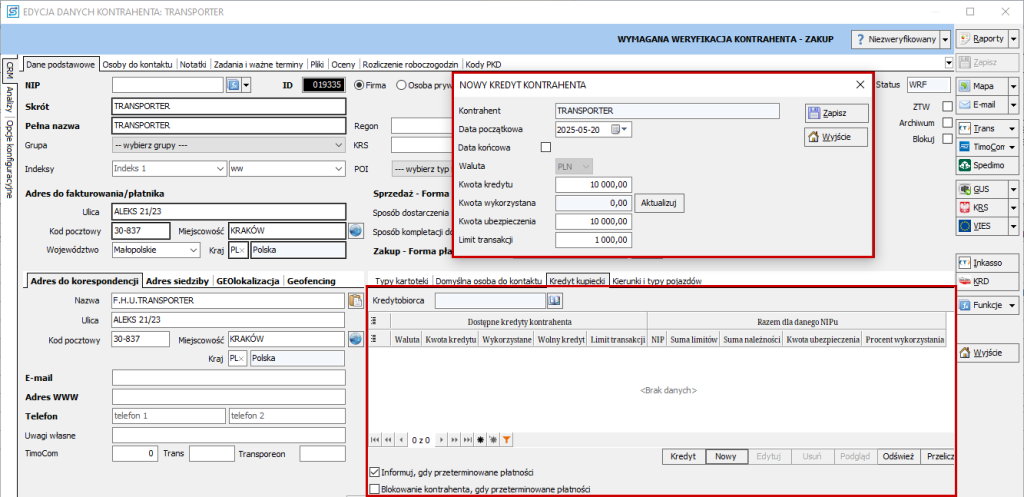Check the Blokuj checkbox
This screenshot has height=497, width=1024.
coord(947,139)
